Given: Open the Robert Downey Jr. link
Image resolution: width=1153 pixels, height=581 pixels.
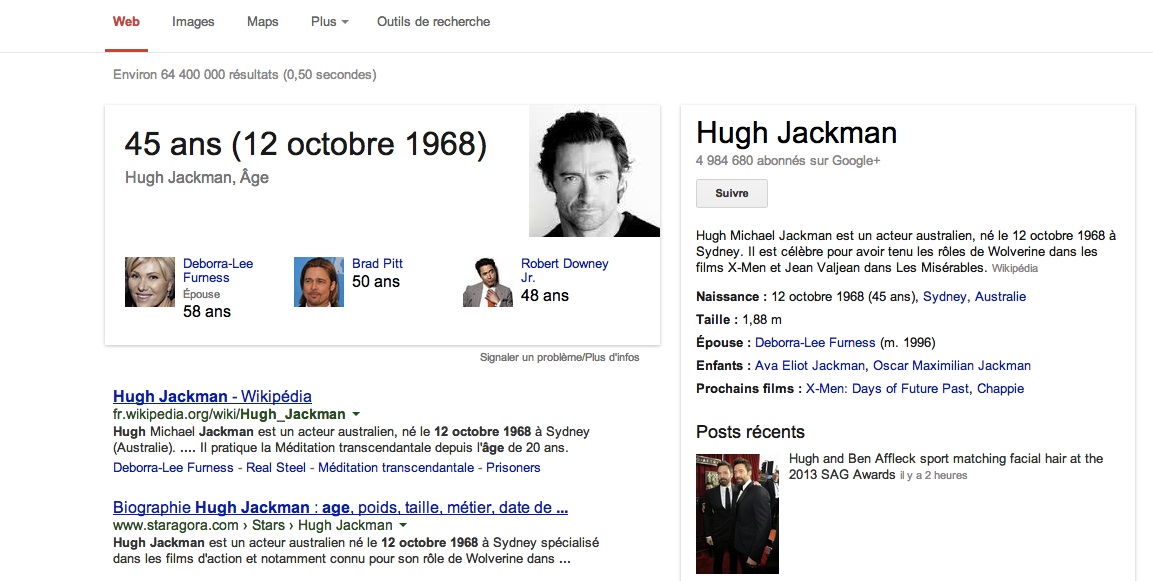Looking at the screenshot, I should [x=564, y=270].
